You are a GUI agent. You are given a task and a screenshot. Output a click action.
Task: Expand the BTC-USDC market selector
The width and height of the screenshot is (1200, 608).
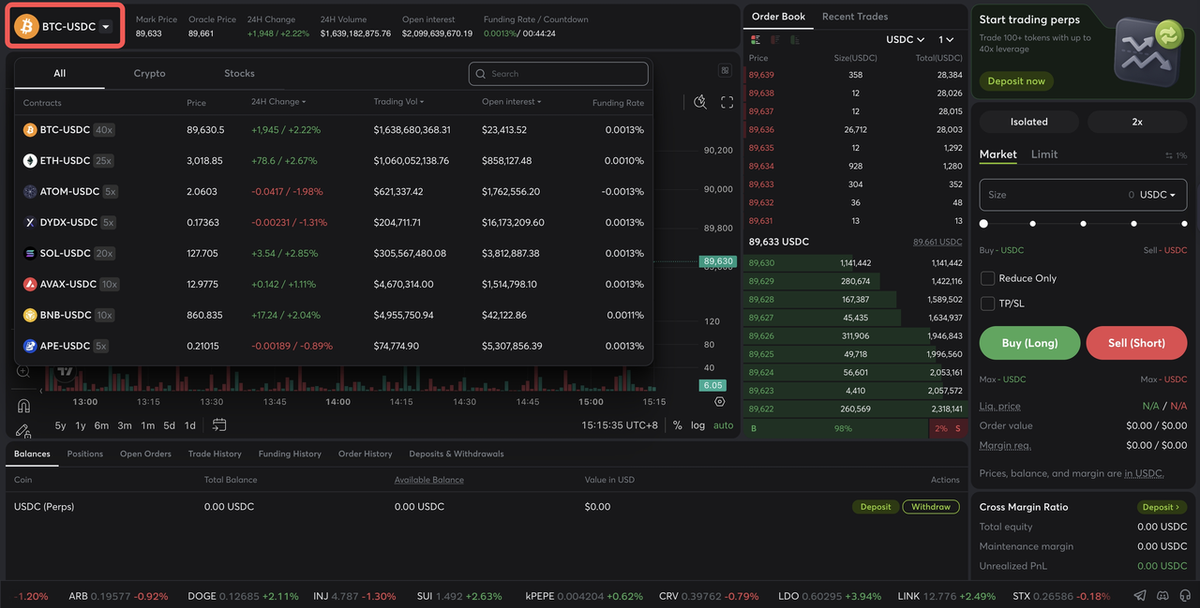pos(65,27)
